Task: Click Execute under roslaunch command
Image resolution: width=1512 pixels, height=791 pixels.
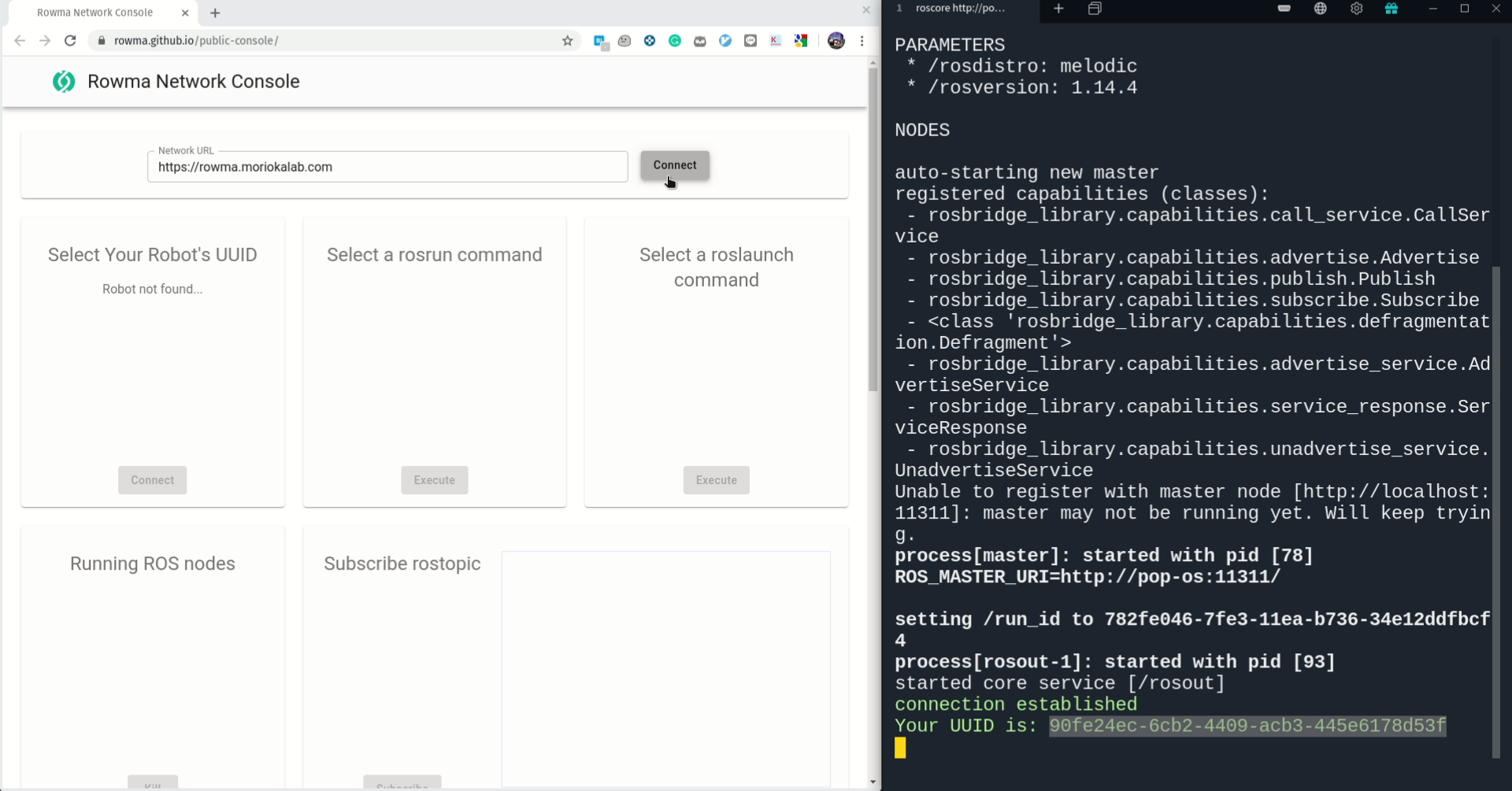Action: [717, 480]
